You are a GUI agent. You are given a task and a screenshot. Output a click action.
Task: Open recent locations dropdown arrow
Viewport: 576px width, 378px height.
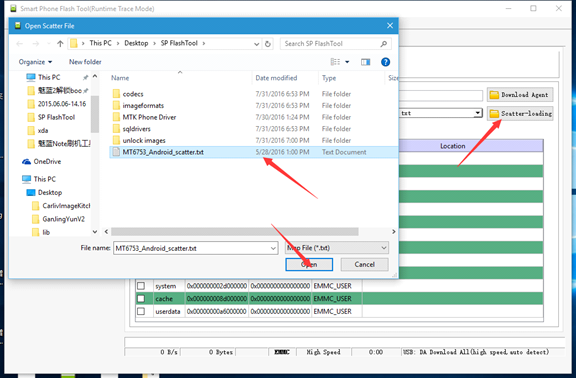(x=48, y=44)
